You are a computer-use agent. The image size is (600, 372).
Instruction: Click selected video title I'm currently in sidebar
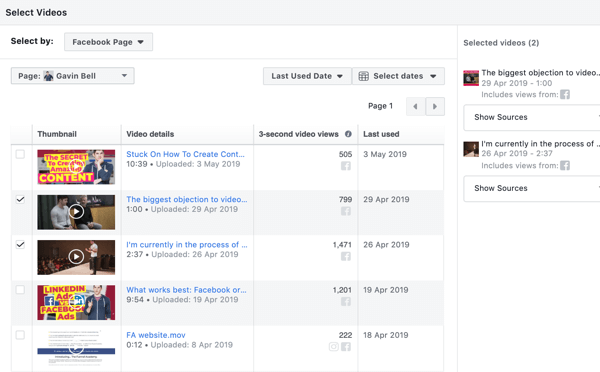(x=540, y=144)
